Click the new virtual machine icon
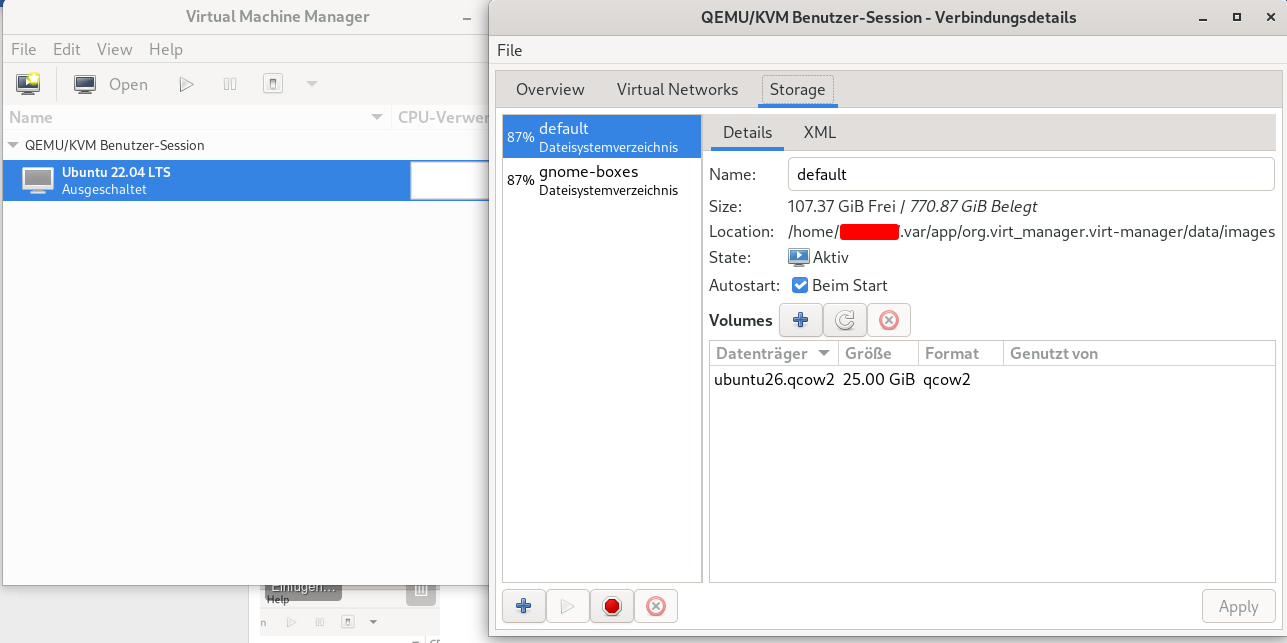Screen dimensions: 1287x643 click(x=28, y=84)
